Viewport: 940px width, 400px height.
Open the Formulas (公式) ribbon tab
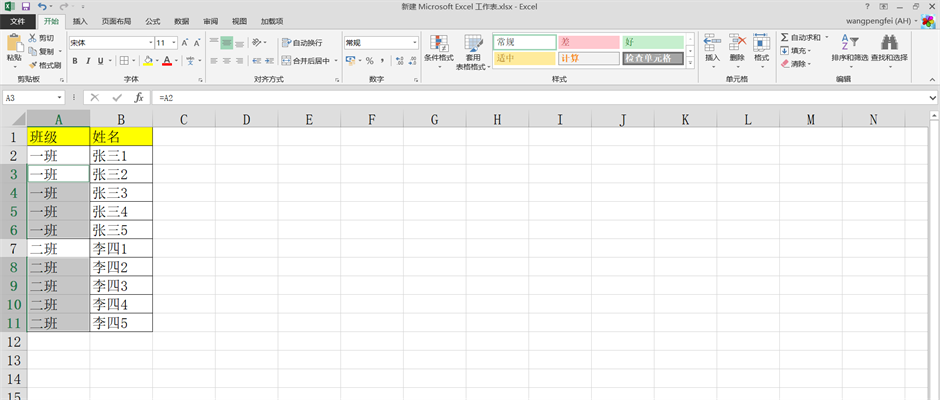pyautogui.click(x=152, y=20)
